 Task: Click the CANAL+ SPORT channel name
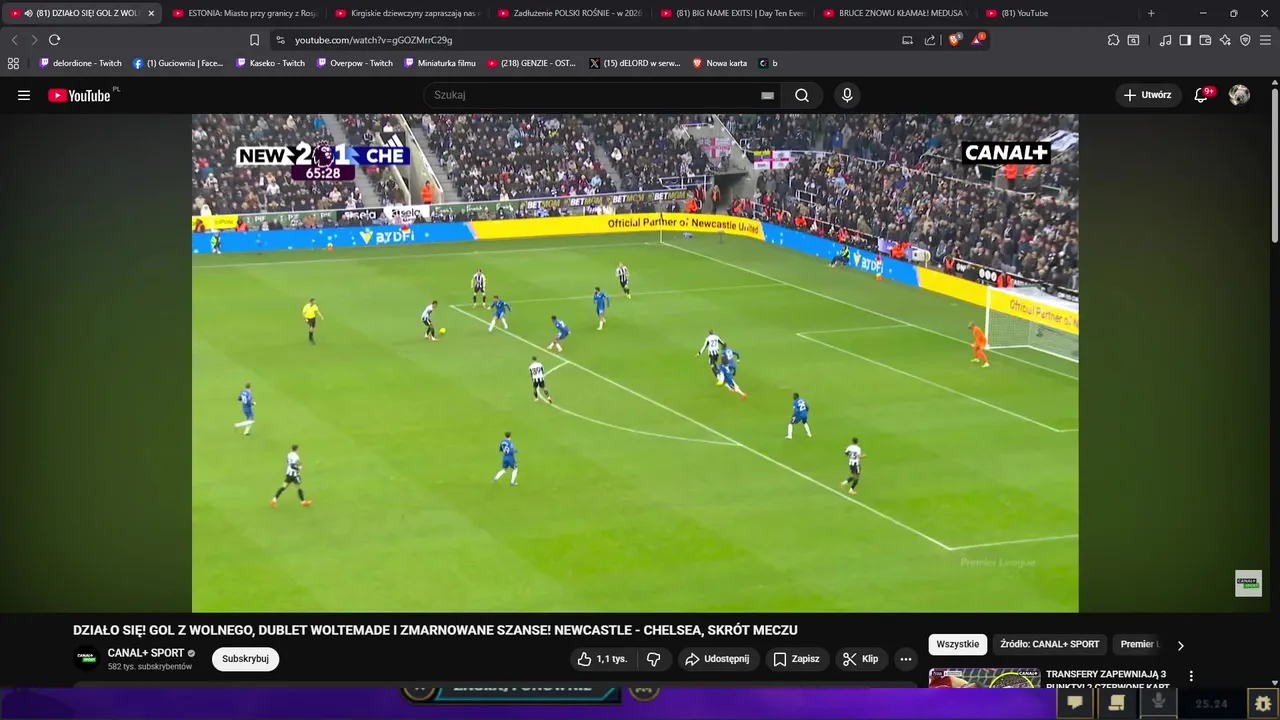pos(146,653)
